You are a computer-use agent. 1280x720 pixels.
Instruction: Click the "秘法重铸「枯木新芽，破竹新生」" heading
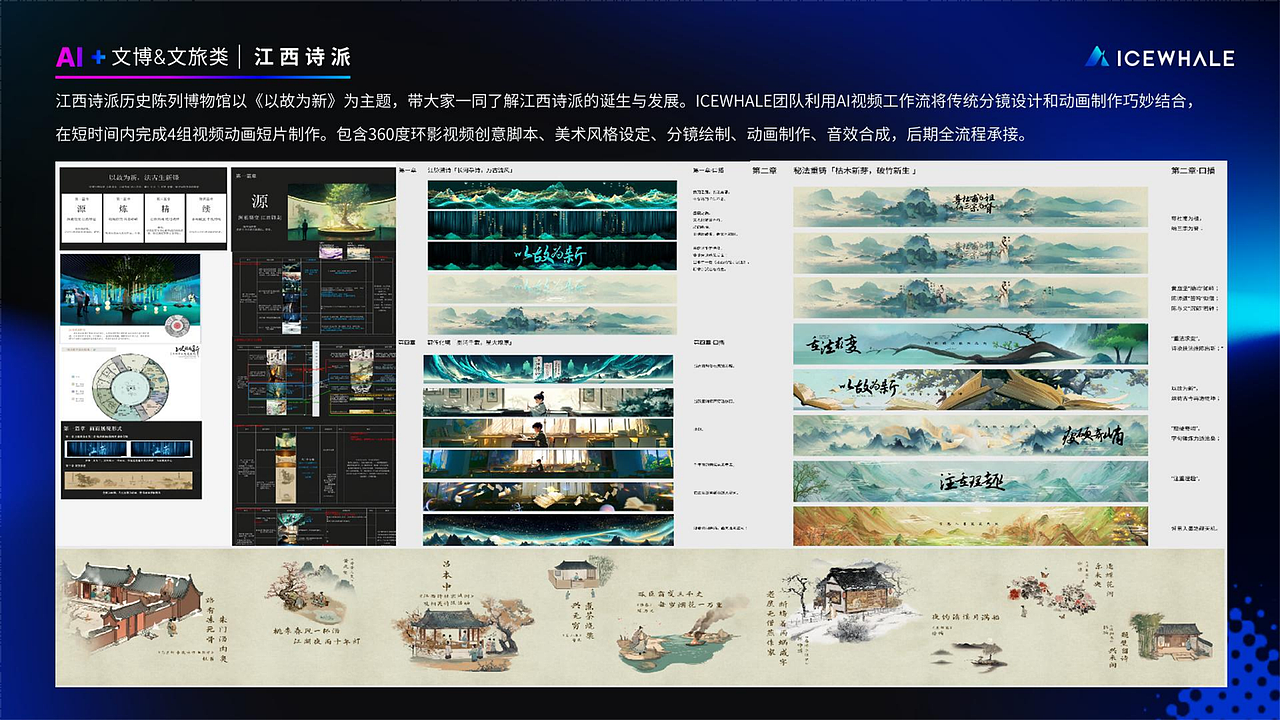855,171
